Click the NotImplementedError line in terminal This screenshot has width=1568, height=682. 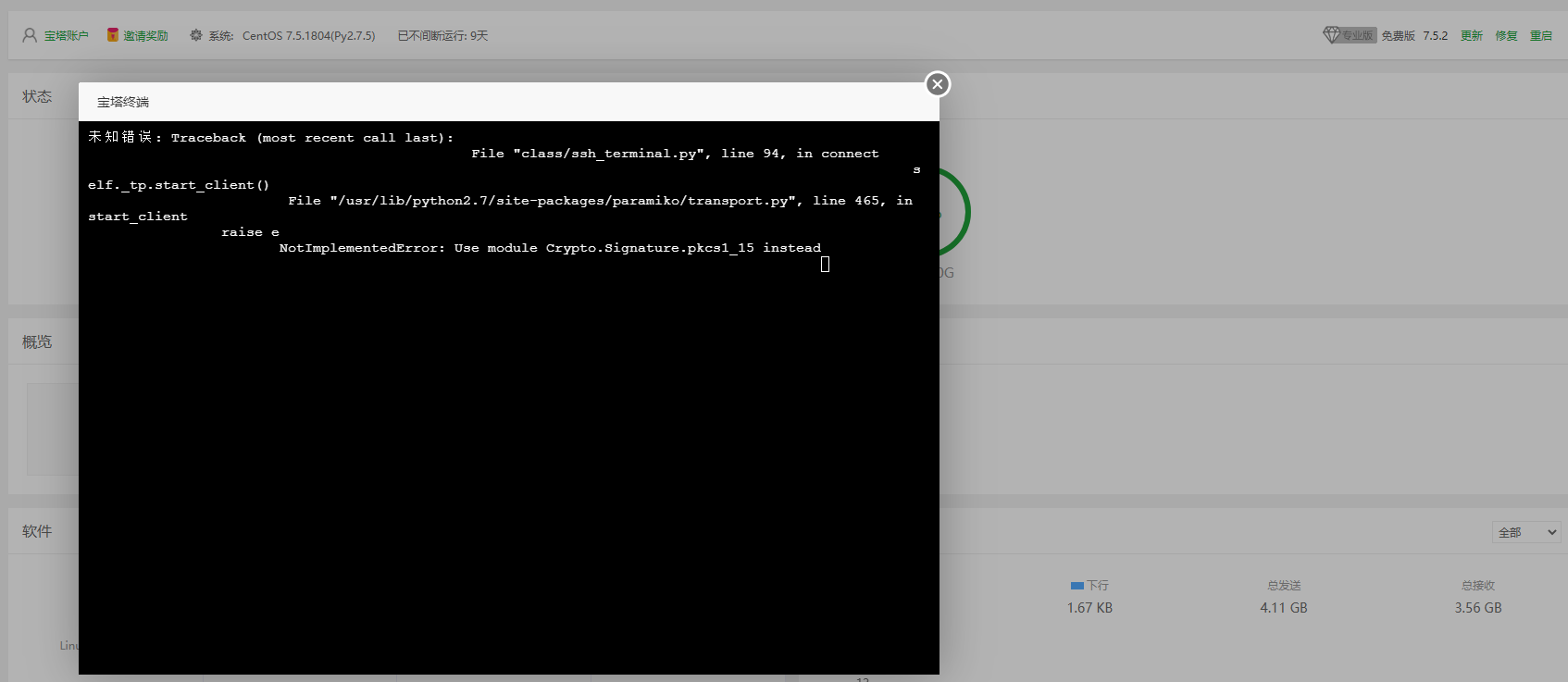[550, 248]
